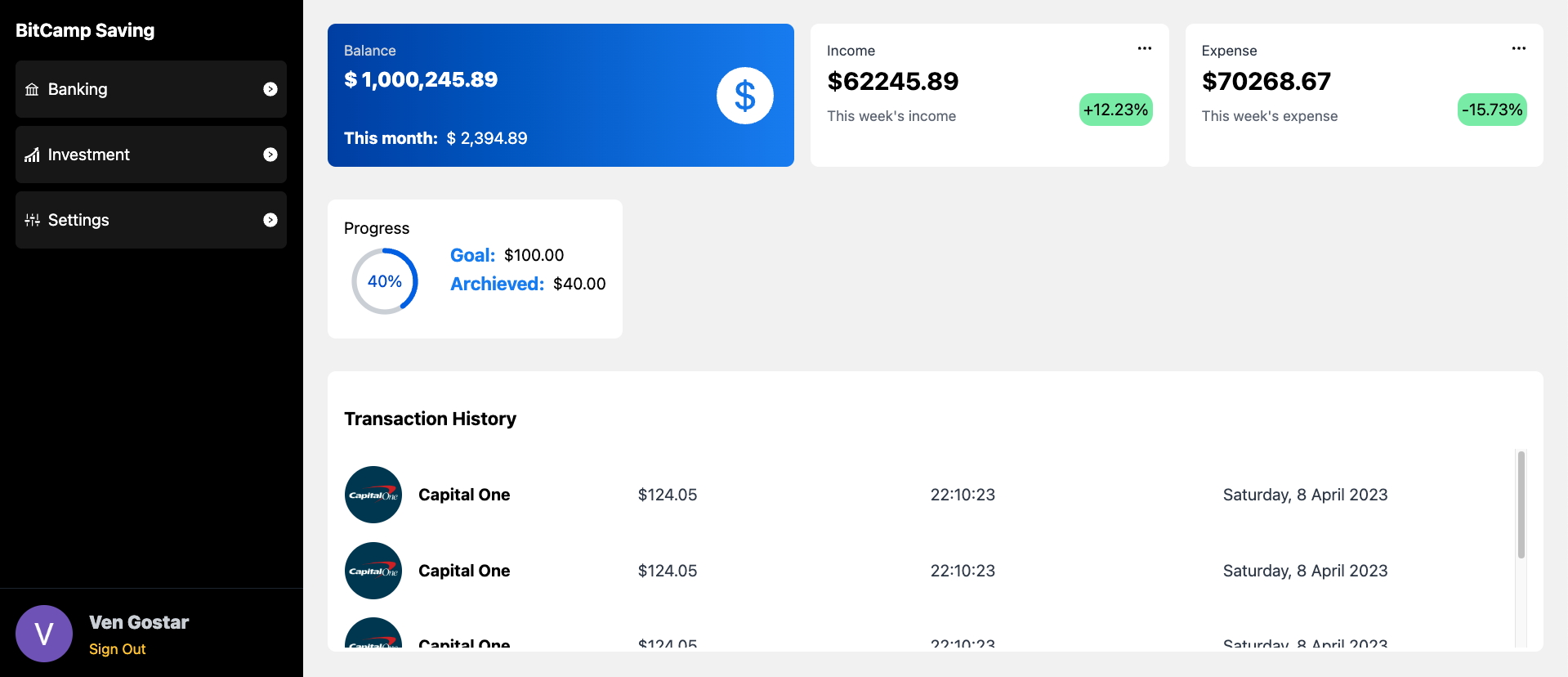Click the -15.73% expense badge
This screenshot has width=1568, height=677.
click(x=1492, y=110)
